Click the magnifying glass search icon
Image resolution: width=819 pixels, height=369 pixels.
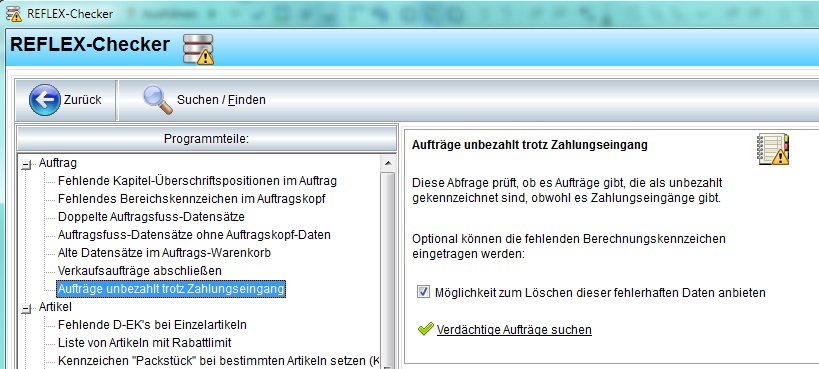[x=157, y=100]
